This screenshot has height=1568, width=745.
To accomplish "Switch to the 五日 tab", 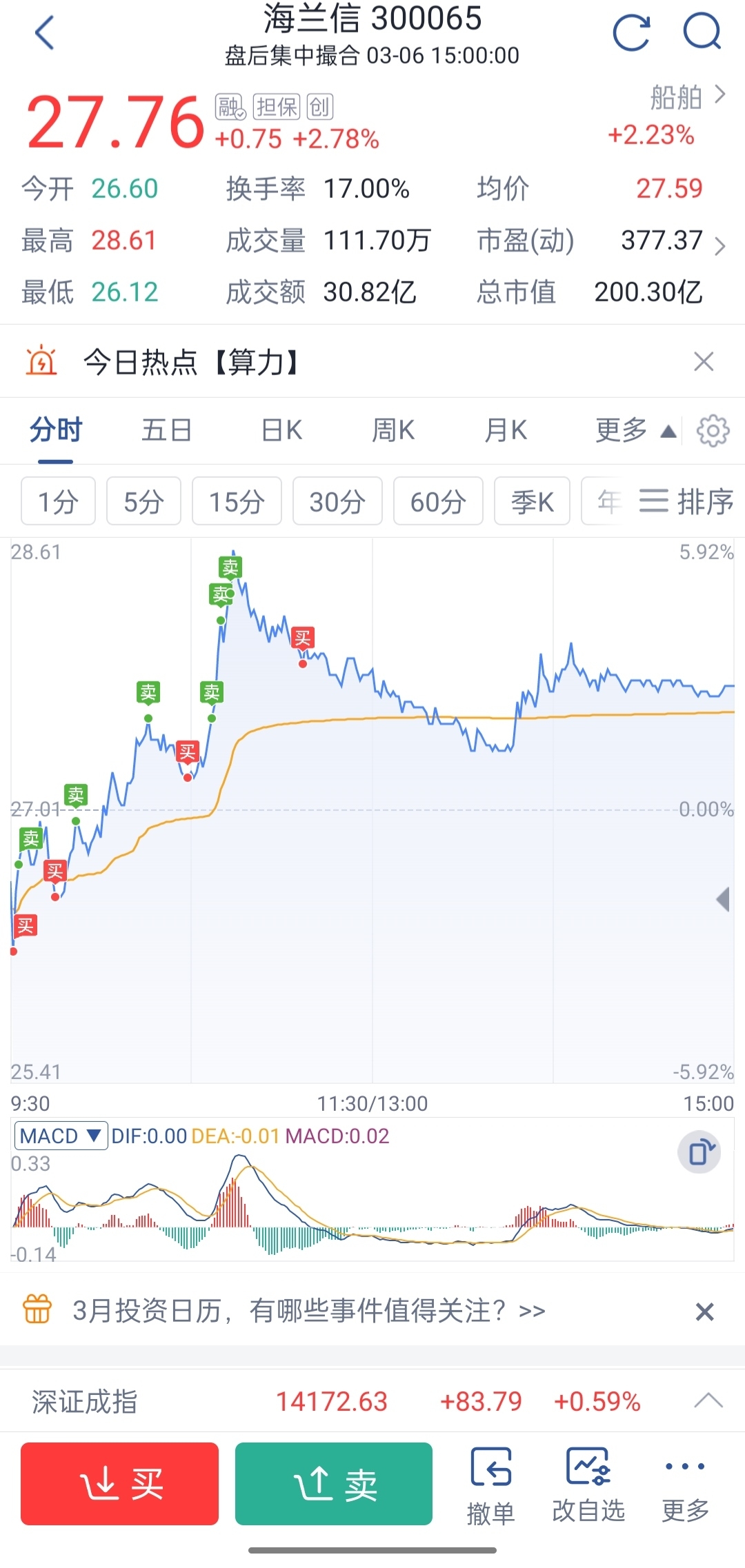I will click(166, 430).
